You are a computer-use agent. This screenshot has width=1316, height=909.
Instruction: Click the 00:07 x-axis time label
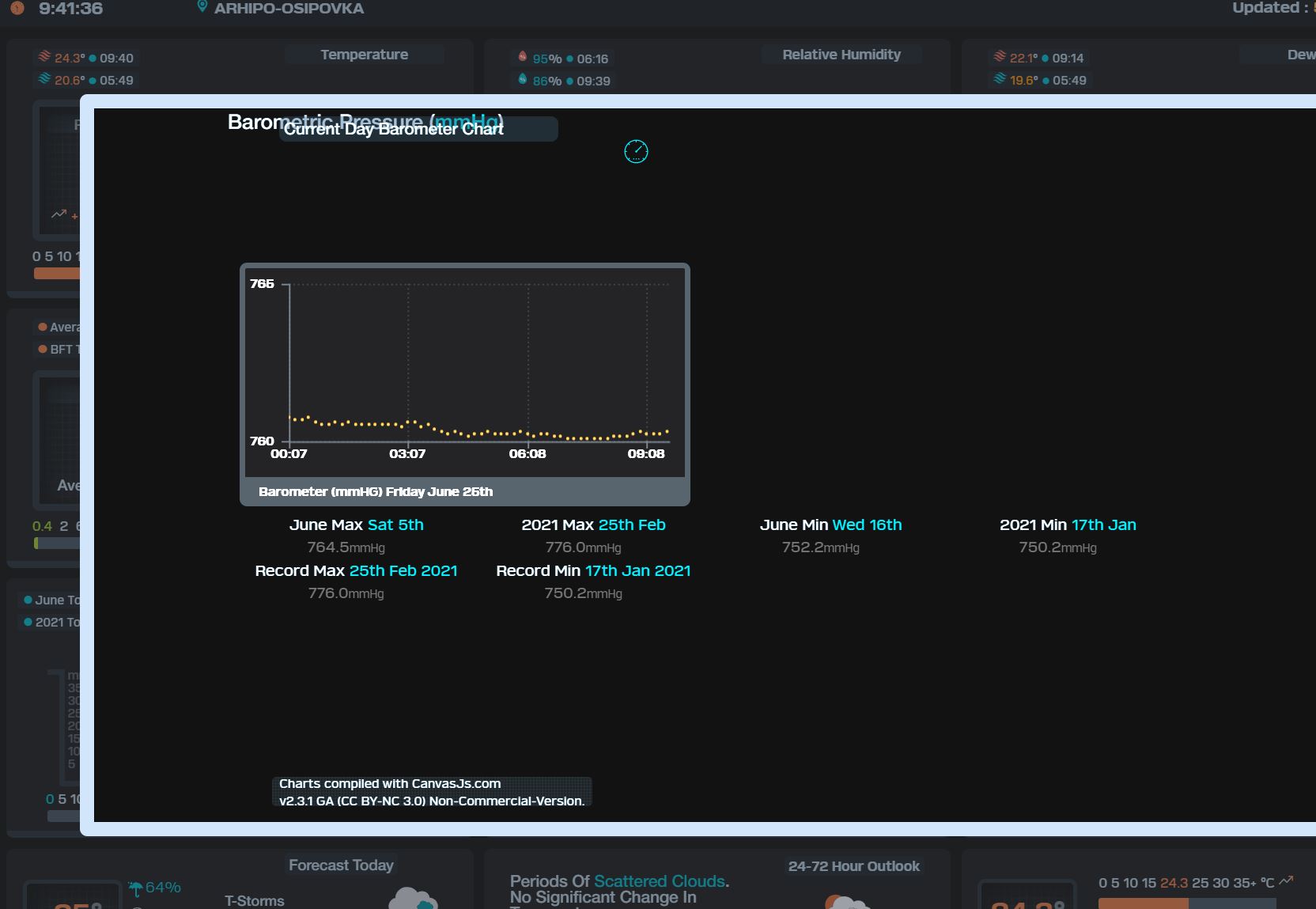pos(289,453)
